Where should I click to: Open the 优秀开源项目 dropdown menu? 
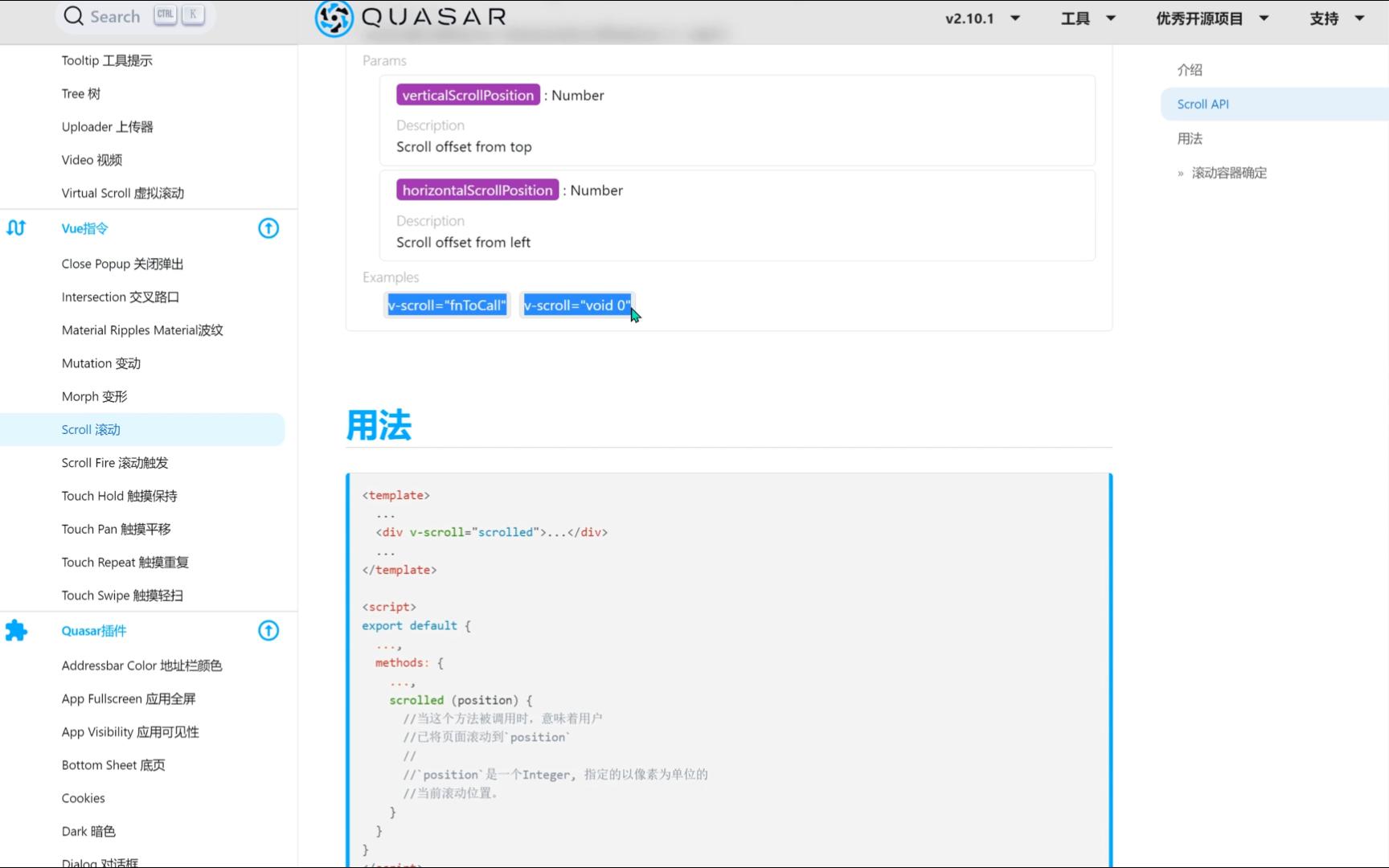(x=1212, y=18)
